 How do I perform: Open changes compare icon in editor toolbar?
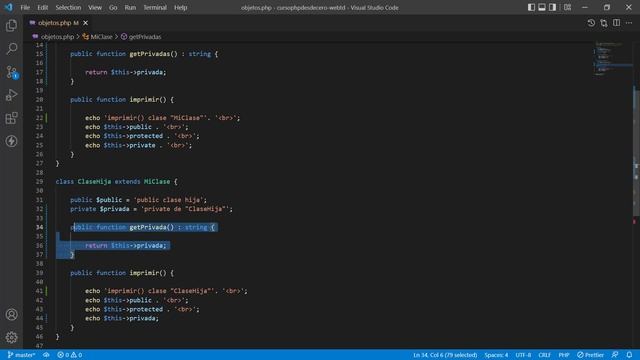(604, 23)
